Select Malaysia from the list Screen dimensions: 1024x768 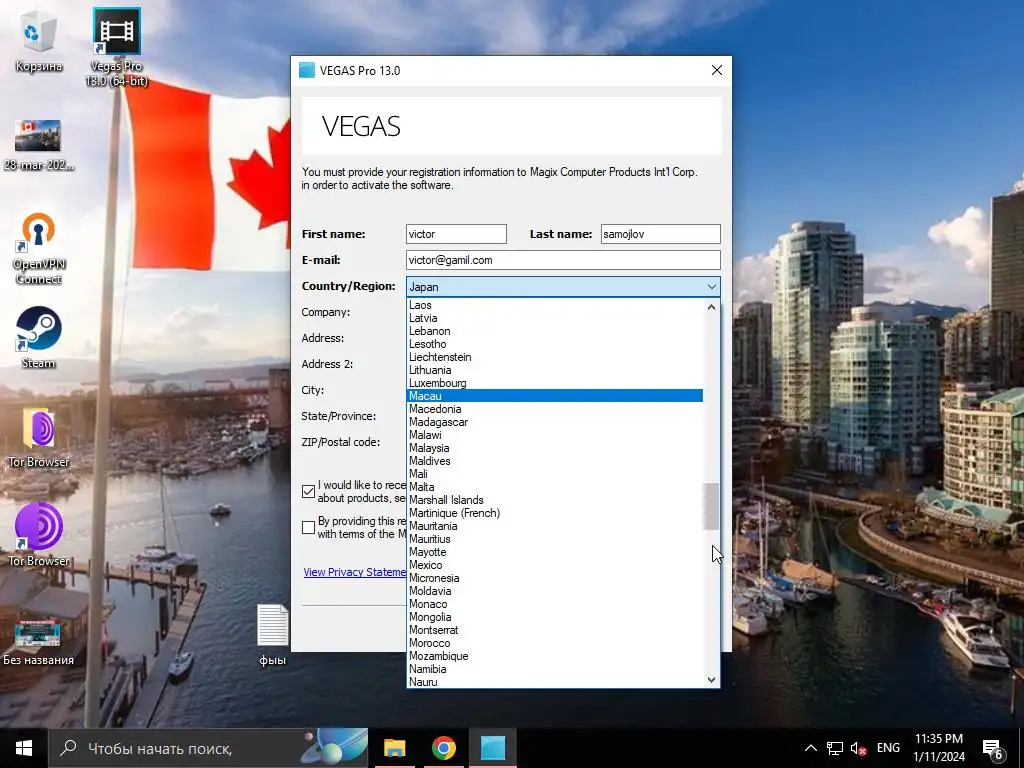[554, 448]
